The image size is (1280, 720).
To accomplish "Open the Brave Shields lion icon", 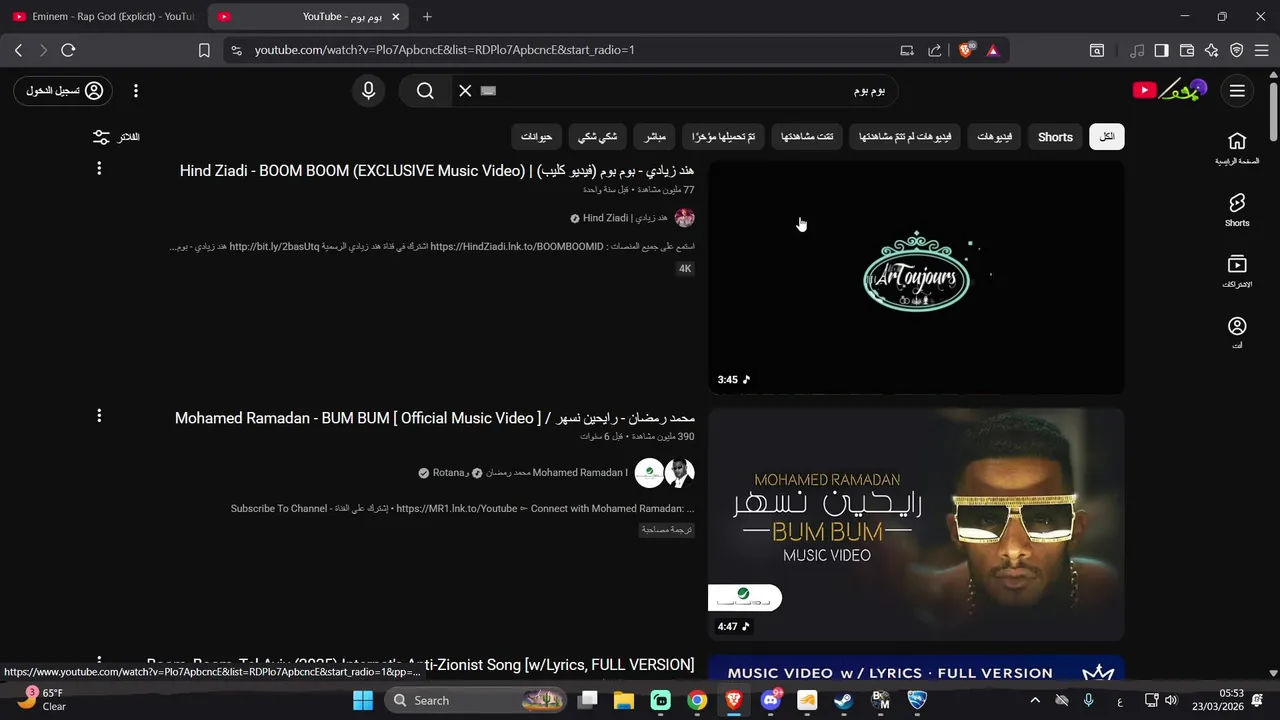I will 967,50.
